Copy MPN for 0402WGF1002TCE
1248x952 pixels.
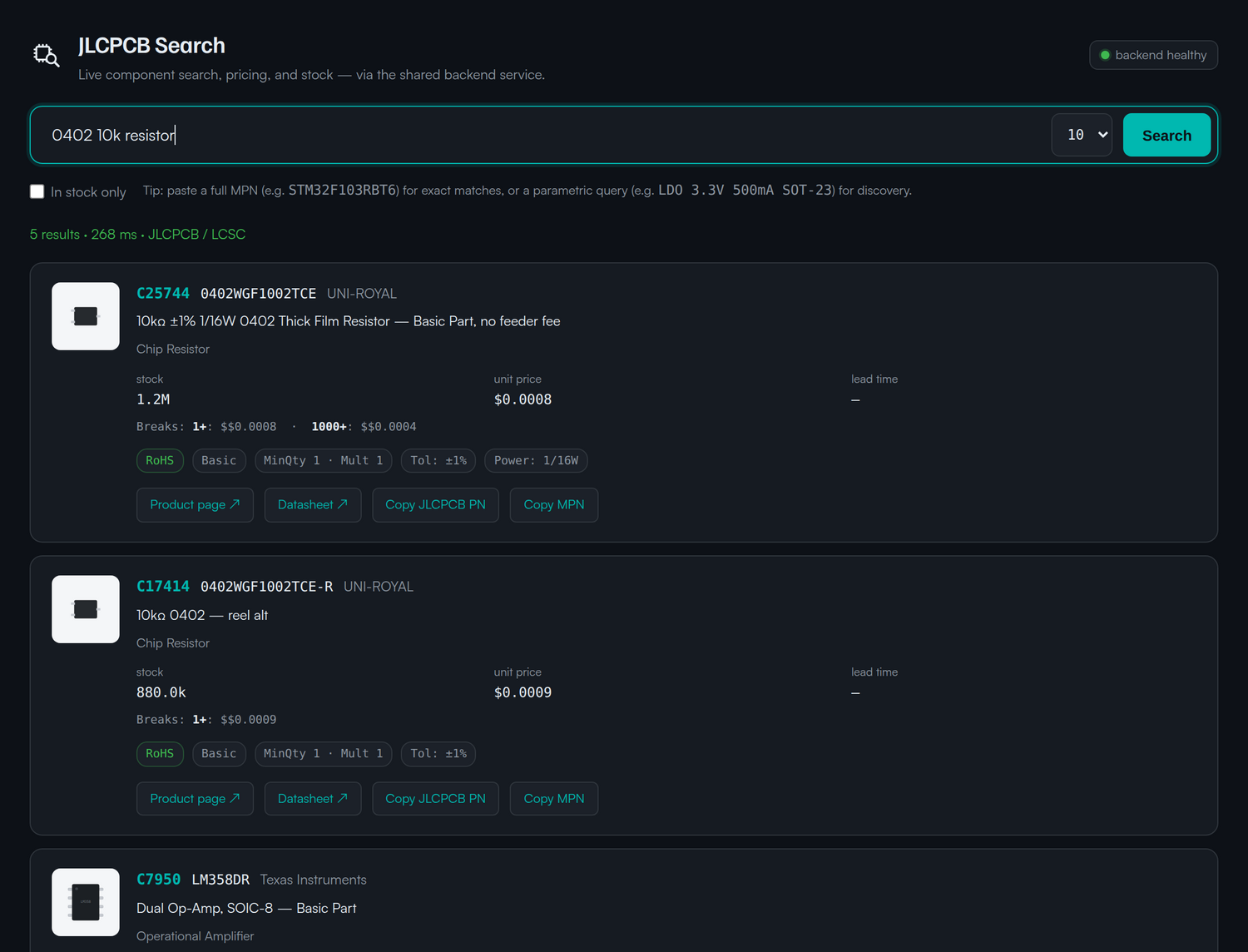click(x=554, y=504)
